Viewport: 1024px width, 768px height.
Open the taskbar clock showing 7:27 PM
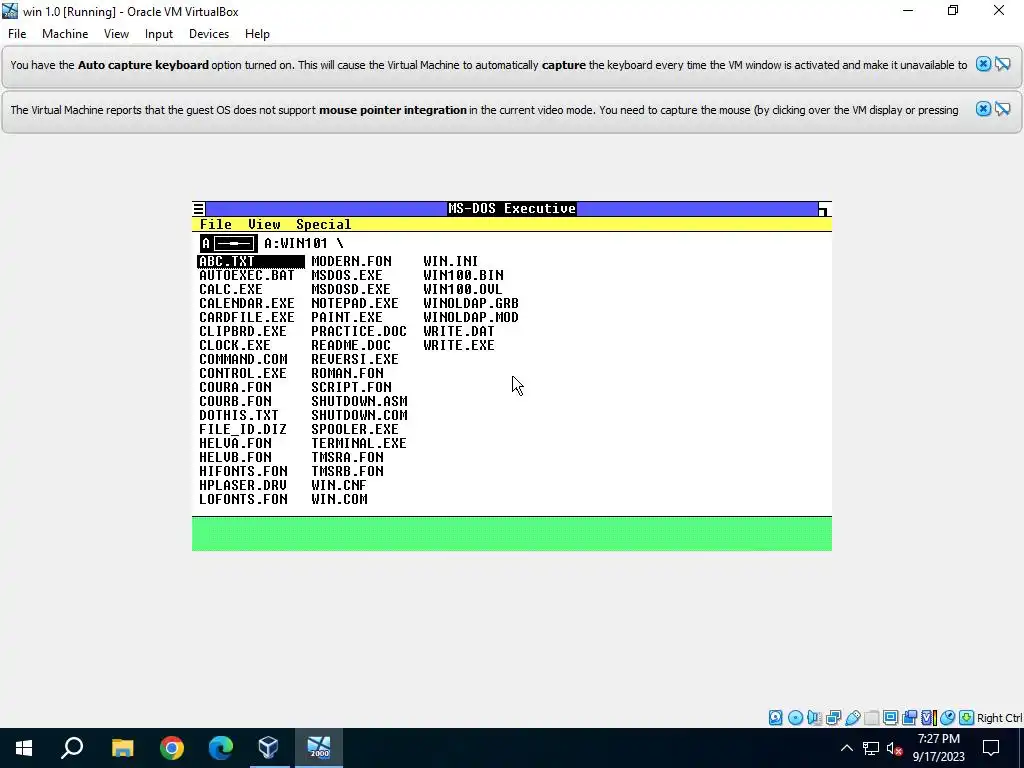[938, 748]
